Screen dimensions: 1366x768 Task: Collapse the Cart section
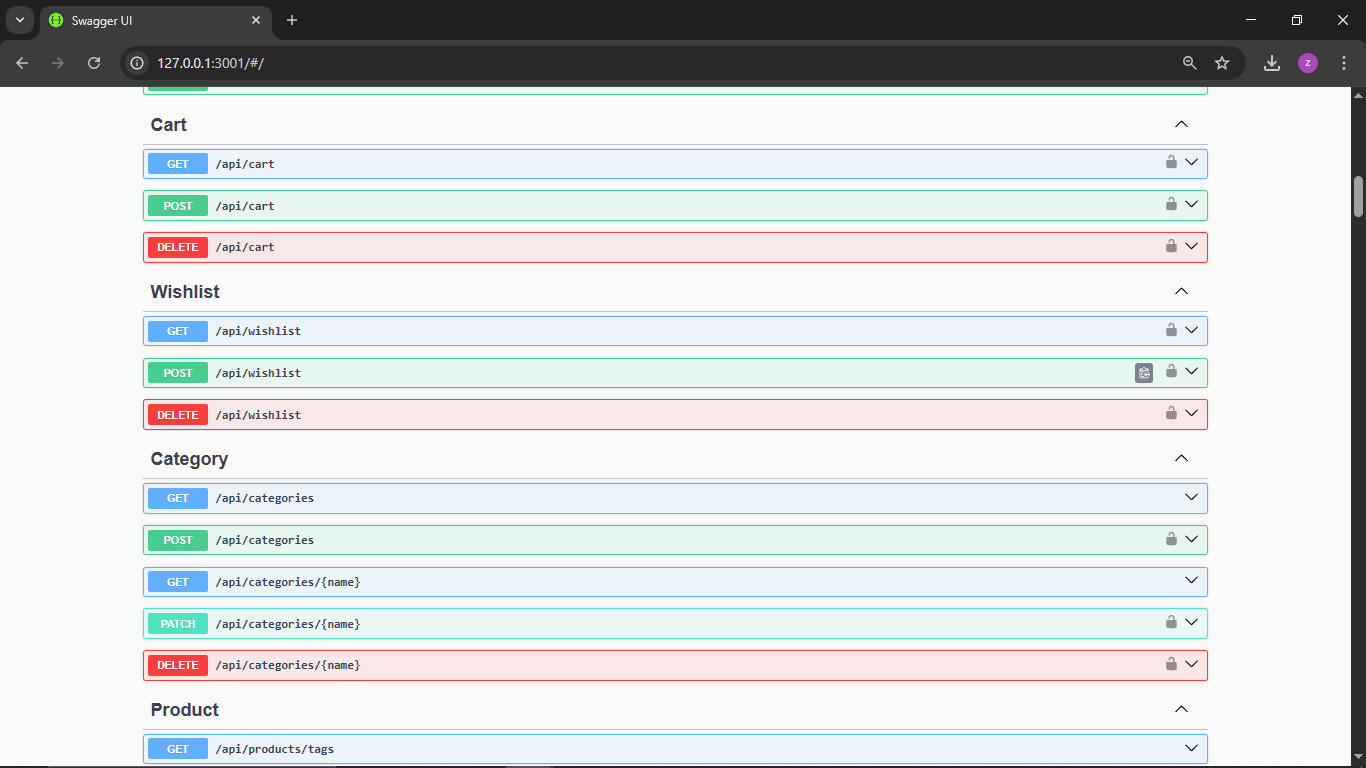pyautogui.click(x=1181, y=125)
